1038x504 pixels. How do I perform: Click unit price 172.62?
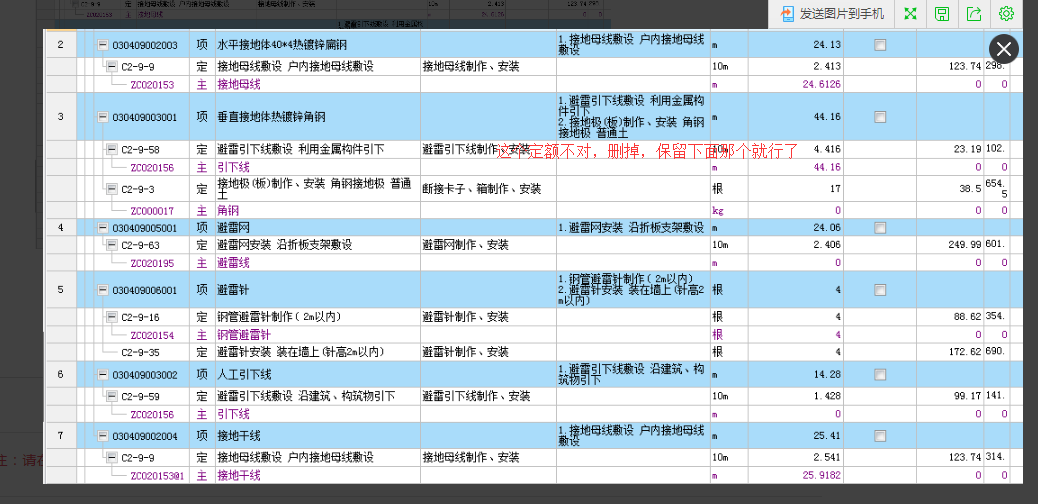[967, 352]
